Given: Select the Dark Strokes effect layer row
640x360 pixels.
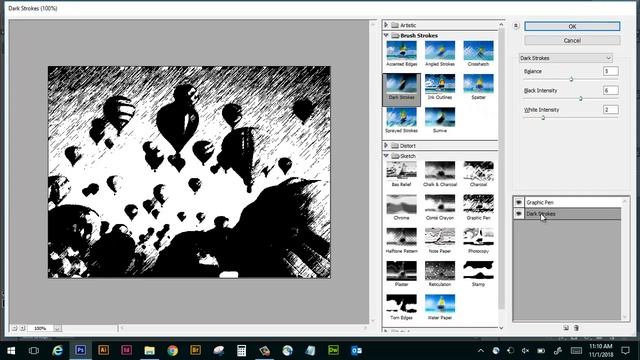Looking at the screenshot, I should point(572,213).
